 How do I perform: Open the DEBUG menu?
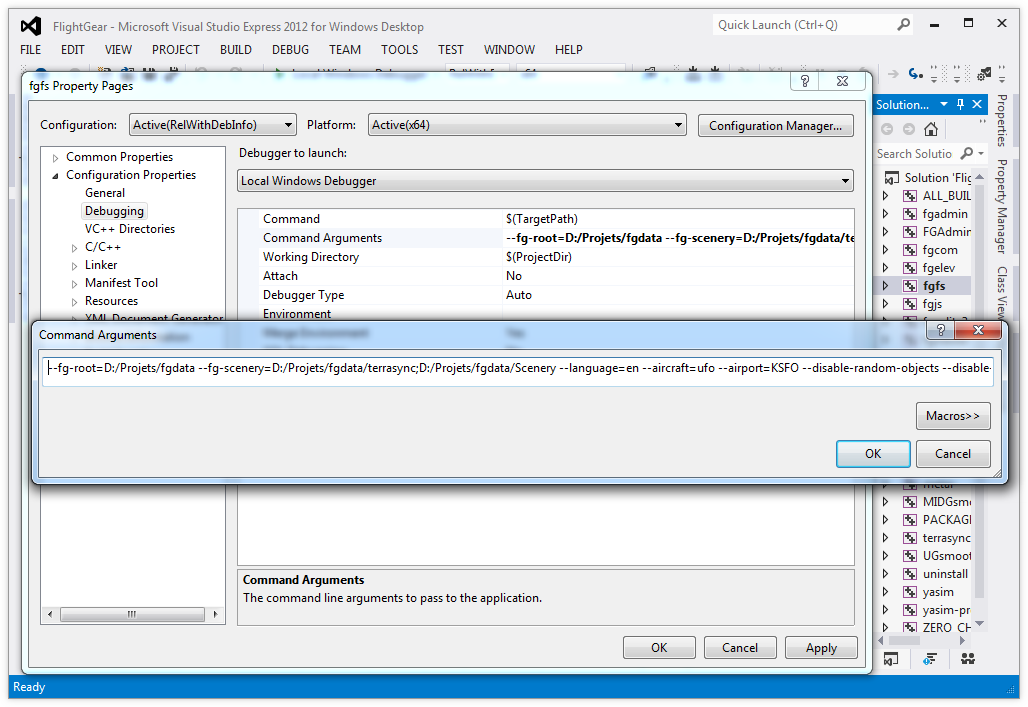pos(290,50)
